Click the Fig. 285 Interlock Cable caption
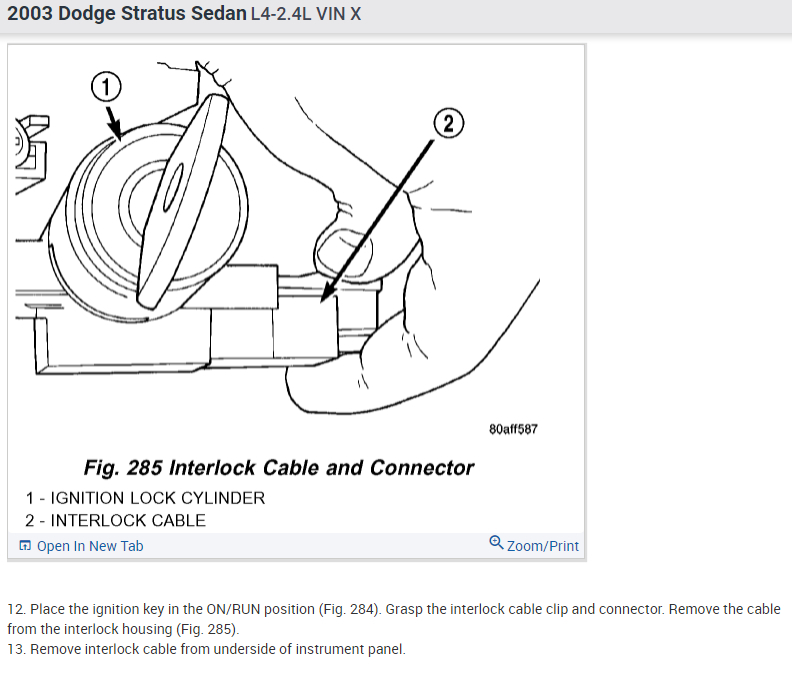The height and width of the screenshot is (677, 792). pos(279,468)
